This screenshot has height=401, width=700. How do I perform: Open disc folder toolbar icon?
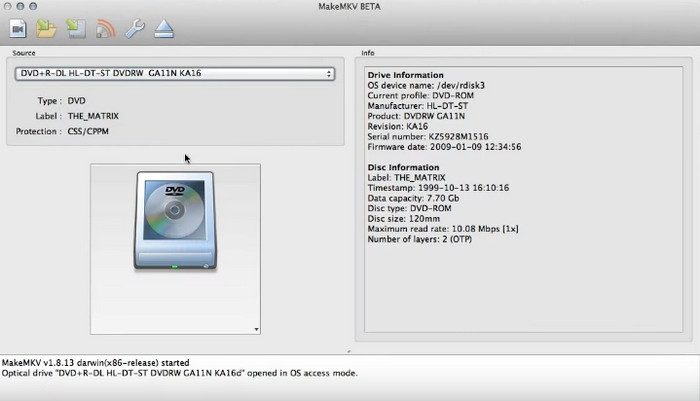point(46,29)
